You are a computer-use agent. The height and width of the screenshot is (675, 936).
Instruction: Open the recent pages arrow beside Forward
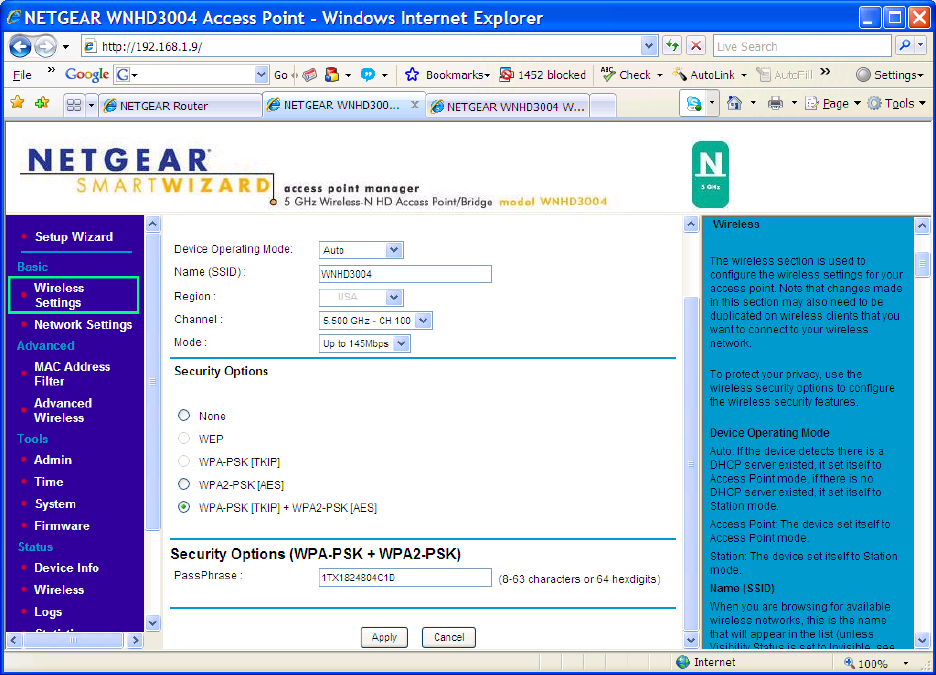pyautogui.click(x=66, y=47)
